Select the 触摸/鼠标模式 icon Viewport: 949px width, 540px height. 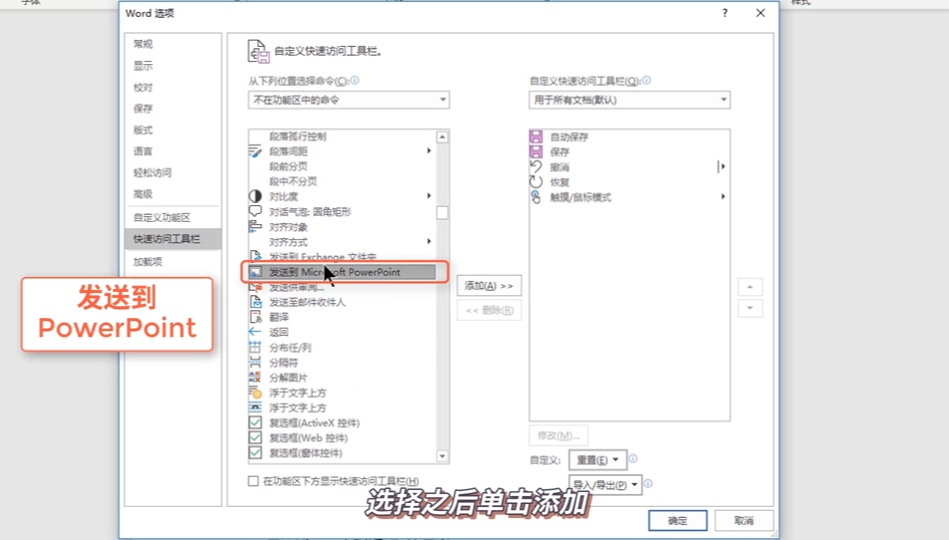(536, 197)
